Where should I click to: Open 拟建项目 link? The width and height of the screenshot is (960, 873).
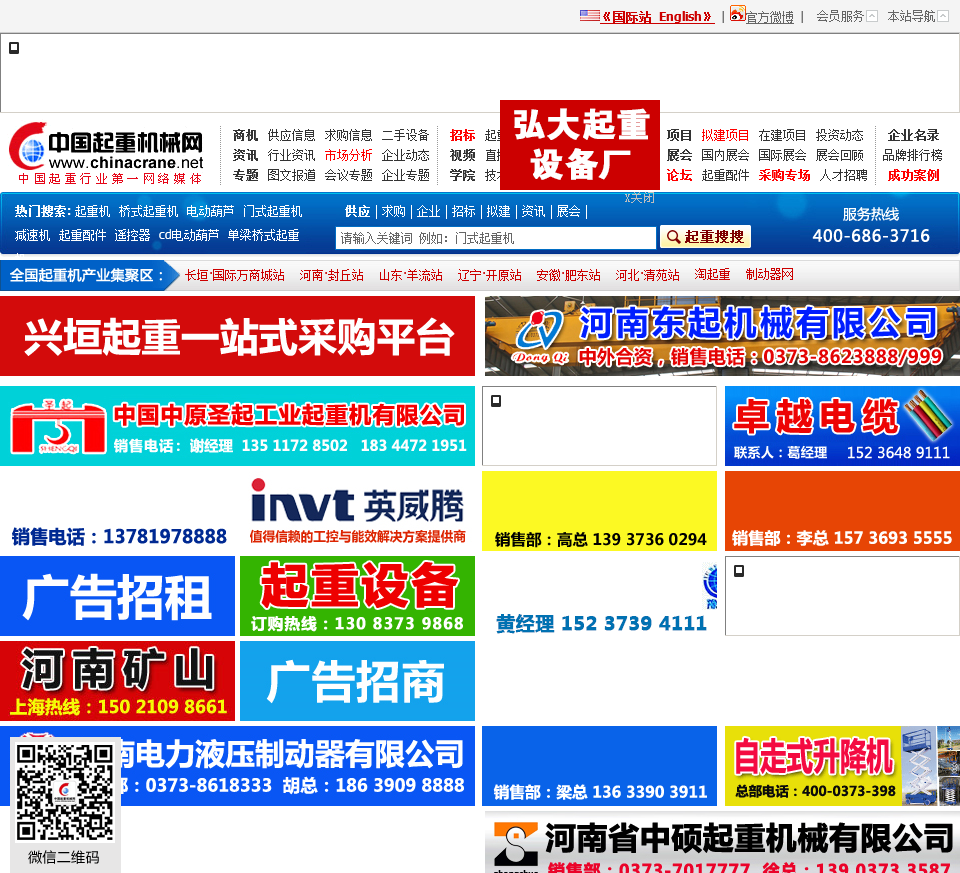point(725,135)
